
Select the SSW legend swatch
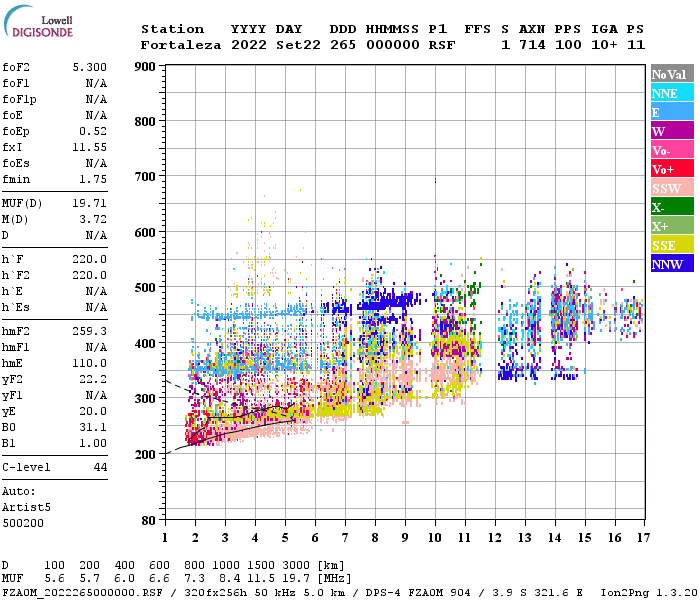coord(672,188)
